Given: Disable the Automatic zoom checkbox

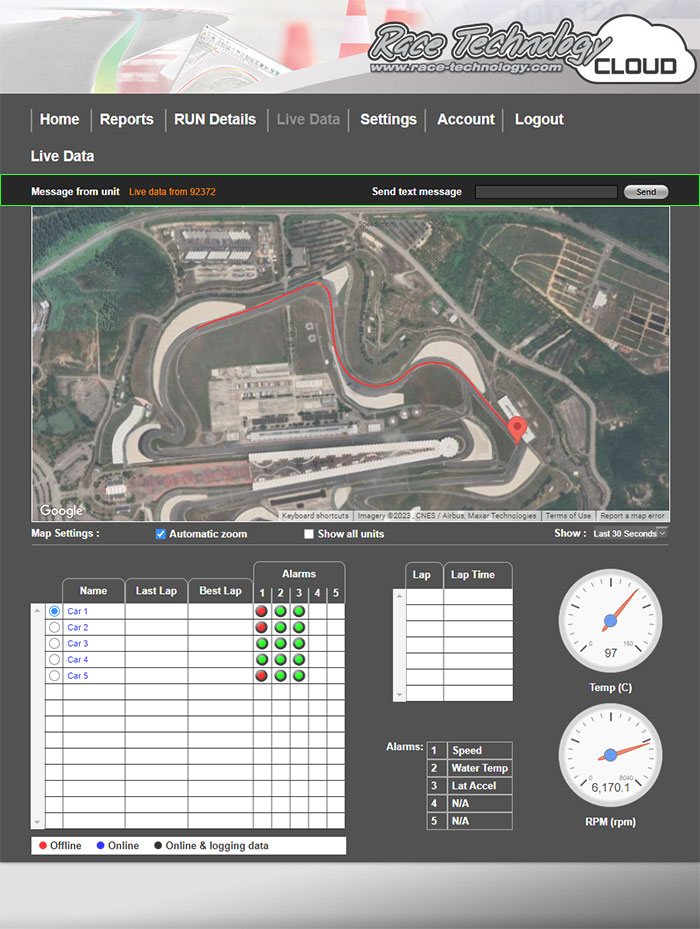Looking at the screenshot, I should pos(160,534).
